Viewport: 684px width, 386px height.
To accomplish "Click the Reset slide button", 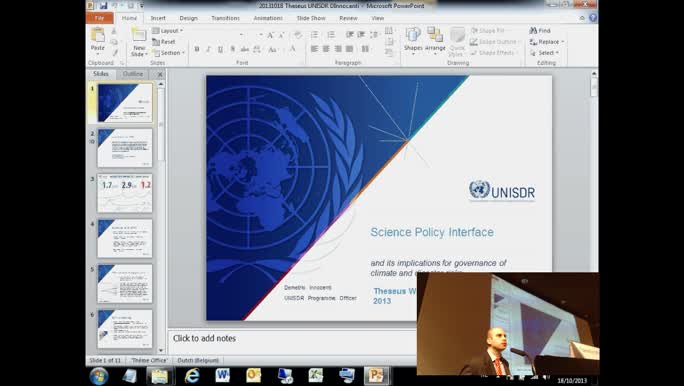I will point(164,42).
